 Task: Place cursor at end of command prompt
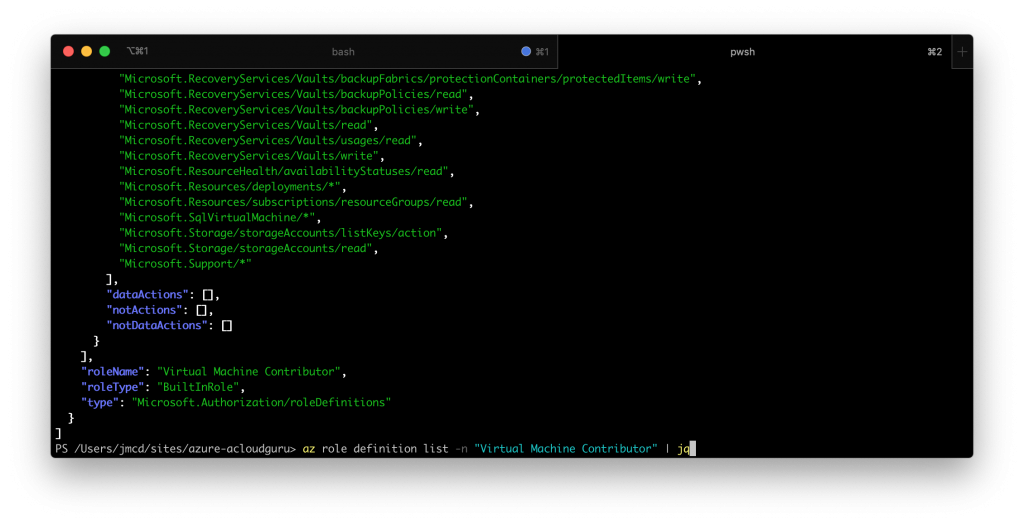[x=692, y=449]
